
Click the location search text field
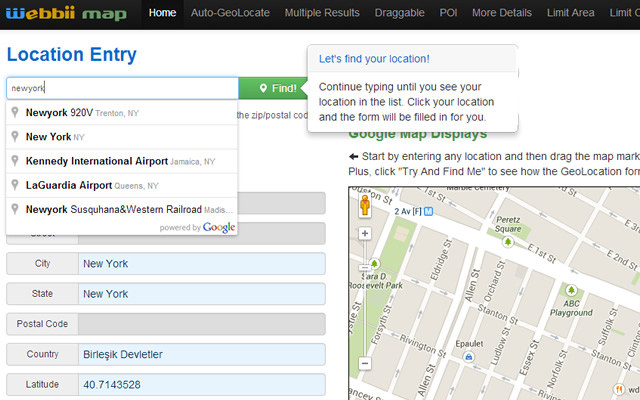(x=122, y=88)
